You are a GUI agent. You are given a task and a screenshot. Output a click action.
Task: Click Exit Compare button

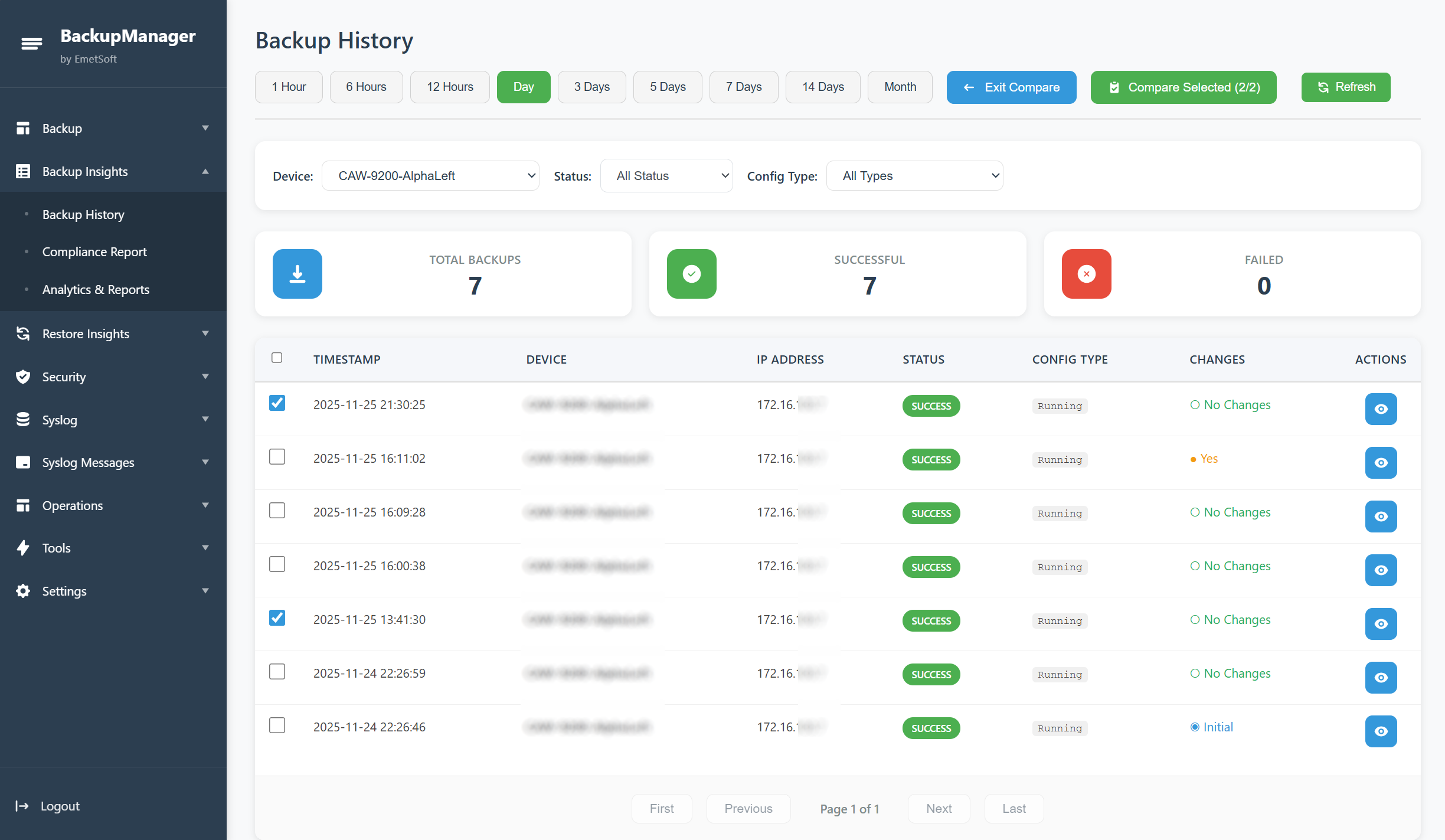[x=1012, y=87]
